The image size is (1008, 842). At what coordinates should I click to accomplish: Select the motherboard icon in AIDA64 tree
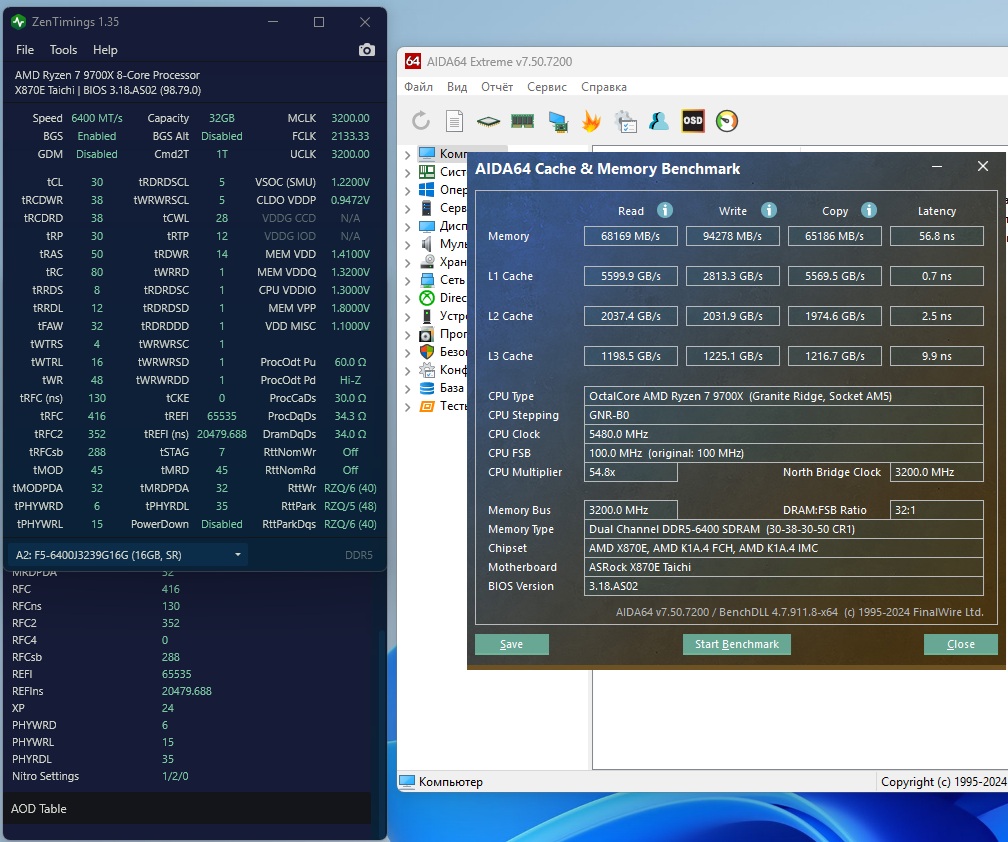pos(427,172)
